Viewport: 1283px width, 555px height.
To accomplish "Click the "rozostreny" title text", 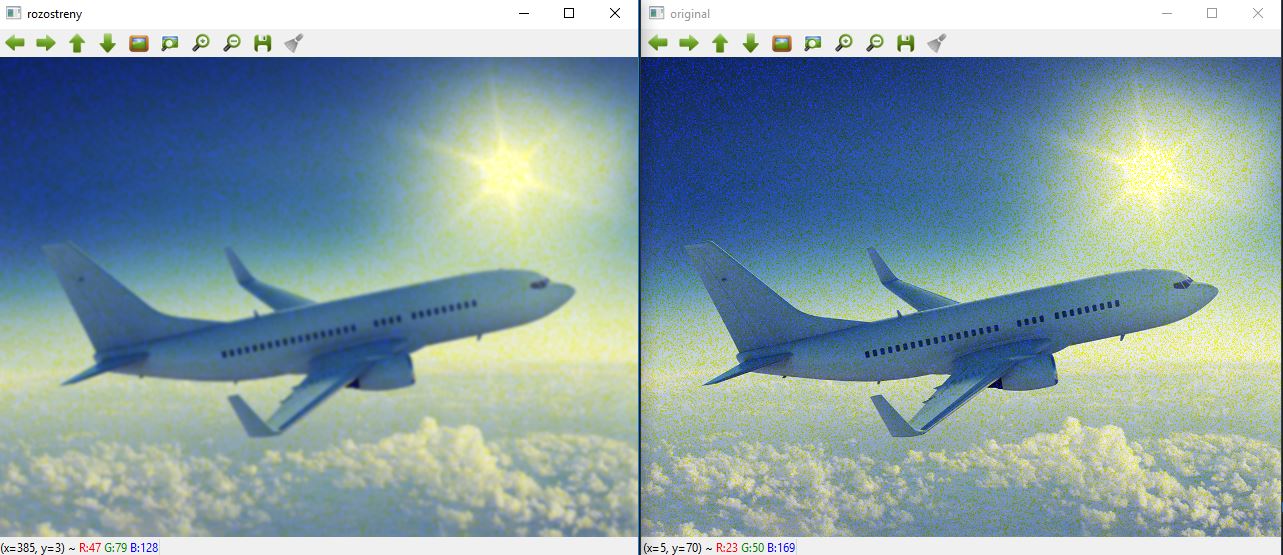I will pyautogui.click(x=55, y=13).
